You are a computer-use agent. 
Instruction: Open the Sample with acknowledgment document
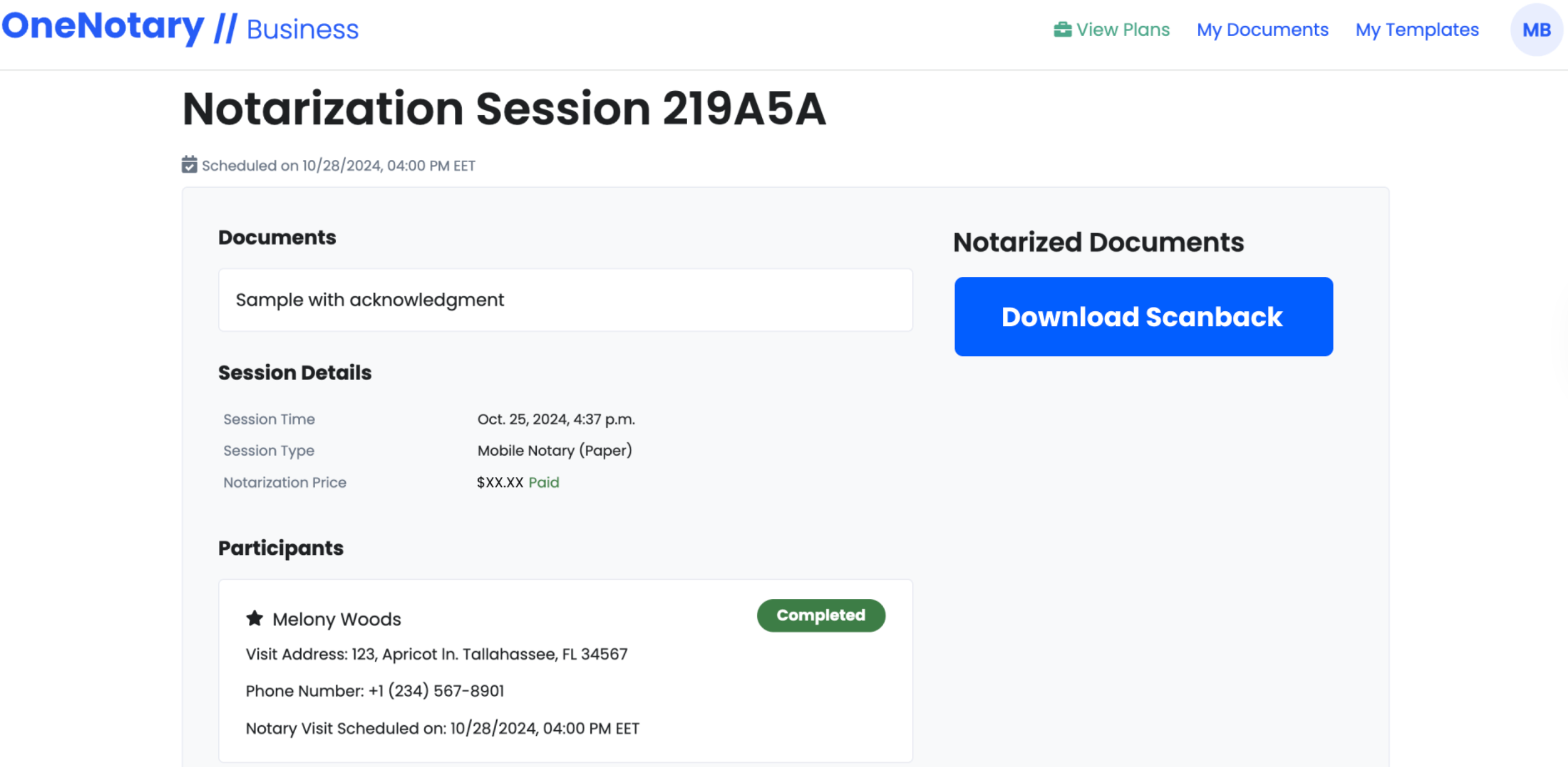click(x=370, y=300)
